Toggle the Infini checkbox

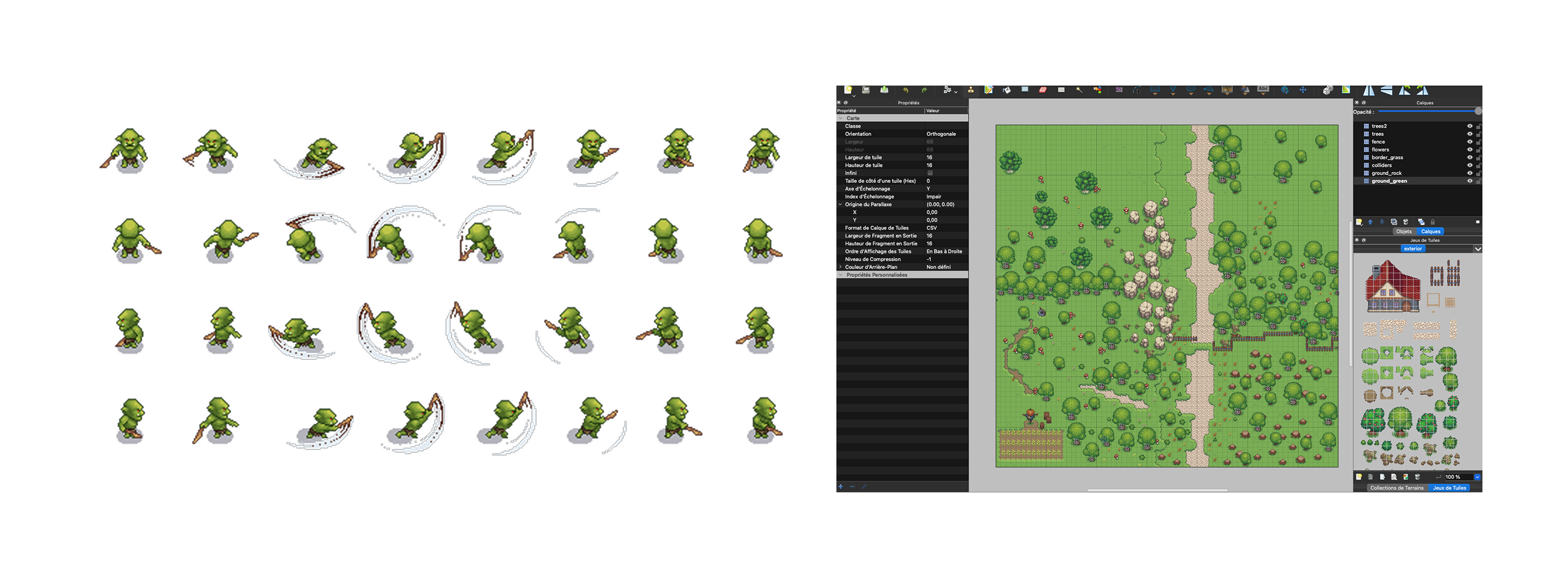point(929,173)
